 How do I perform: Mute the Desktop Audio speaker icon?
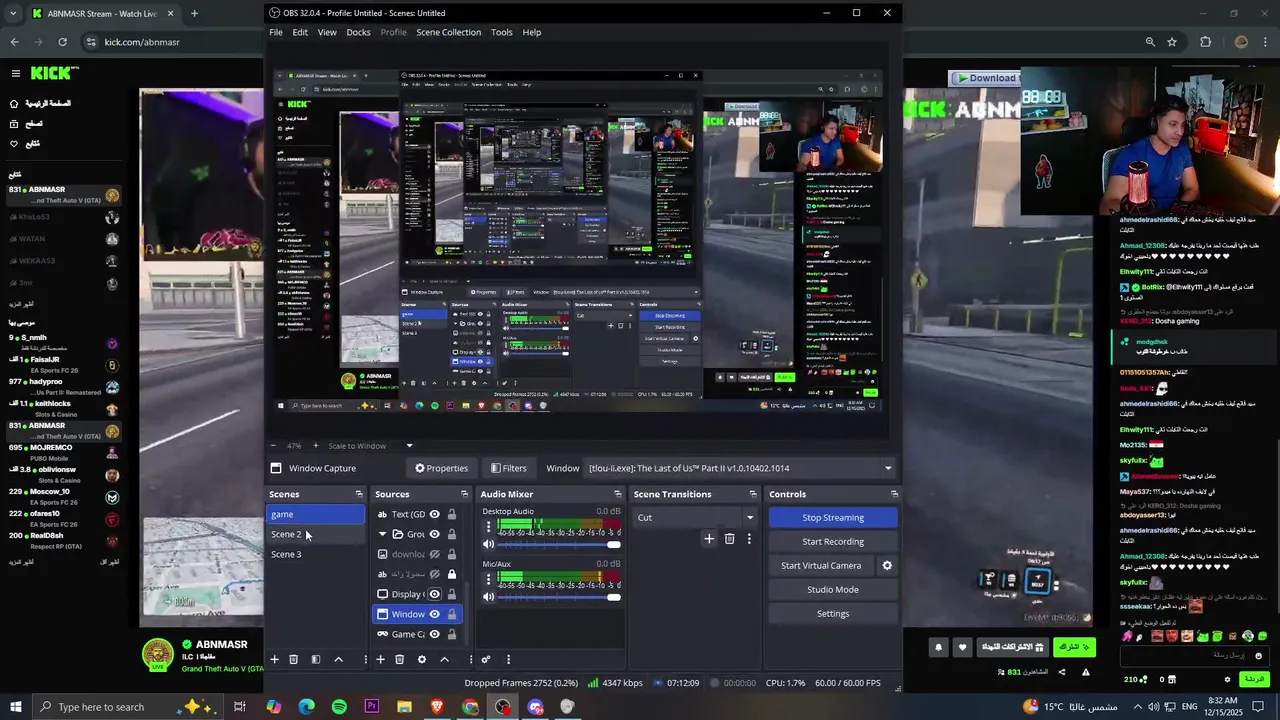coord(488,544)
